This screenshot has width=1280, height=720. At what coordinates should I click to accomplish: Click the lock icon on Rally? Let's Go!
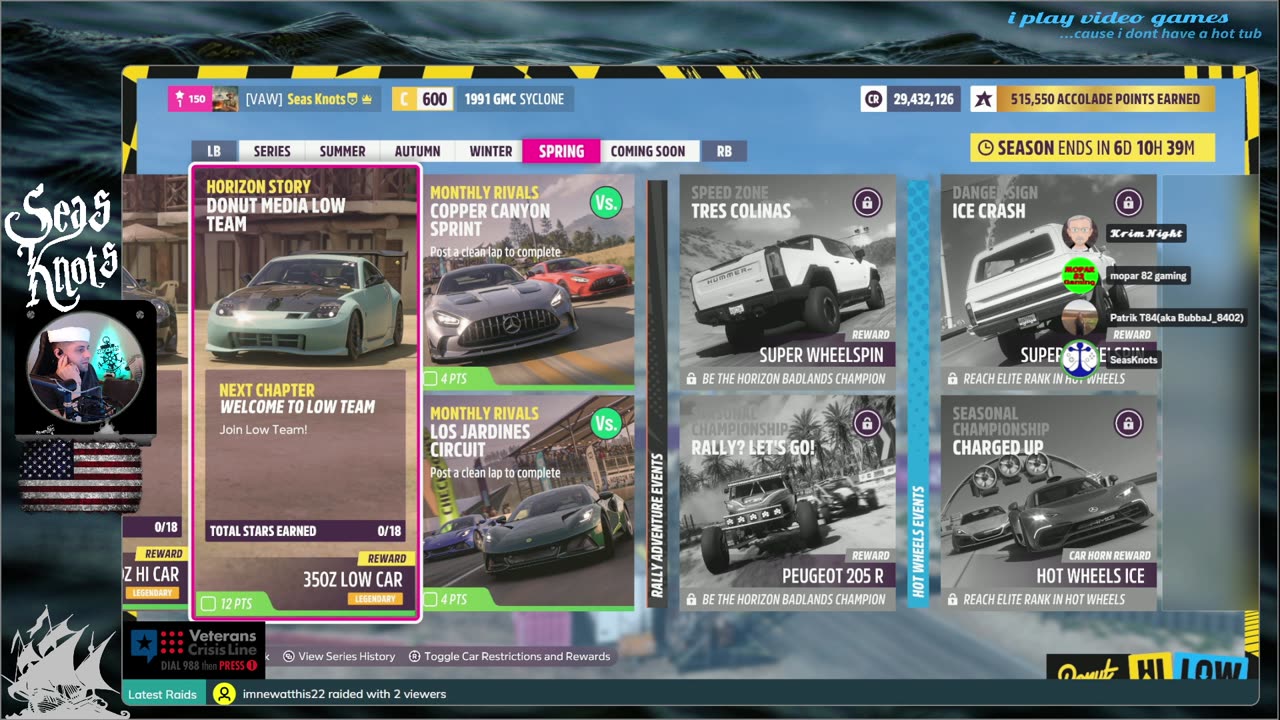click(x=867, y=424)
